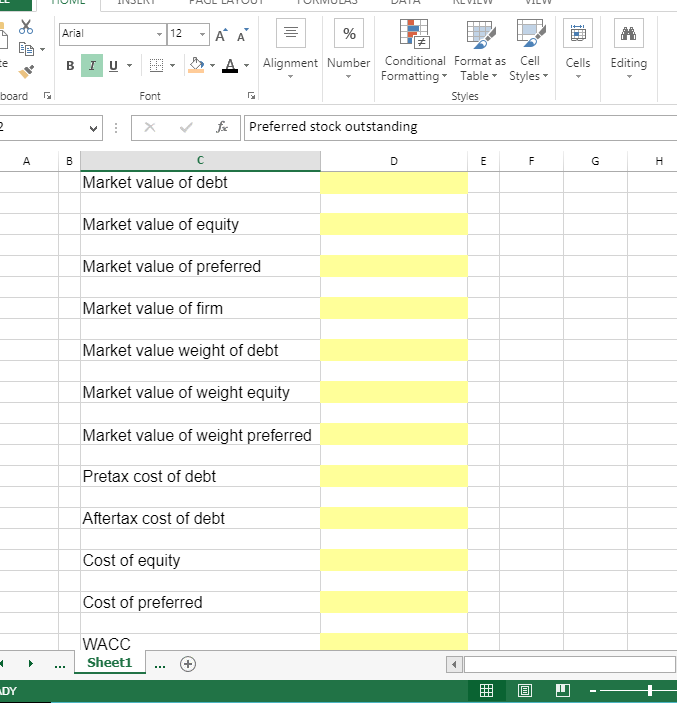677x703 pixels.
Task: Open the underline style dropdown arrow
Action: pyautogui.click(x=130, y=66)
